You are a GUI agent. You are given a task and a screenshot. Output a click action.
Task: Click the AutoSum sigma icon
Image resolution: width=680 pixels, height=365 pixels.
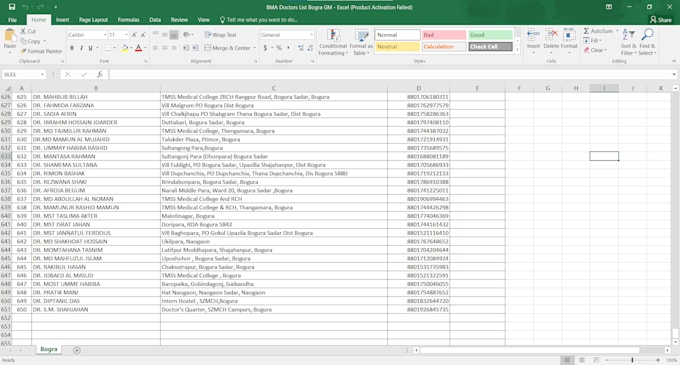(x=586, y=31)
